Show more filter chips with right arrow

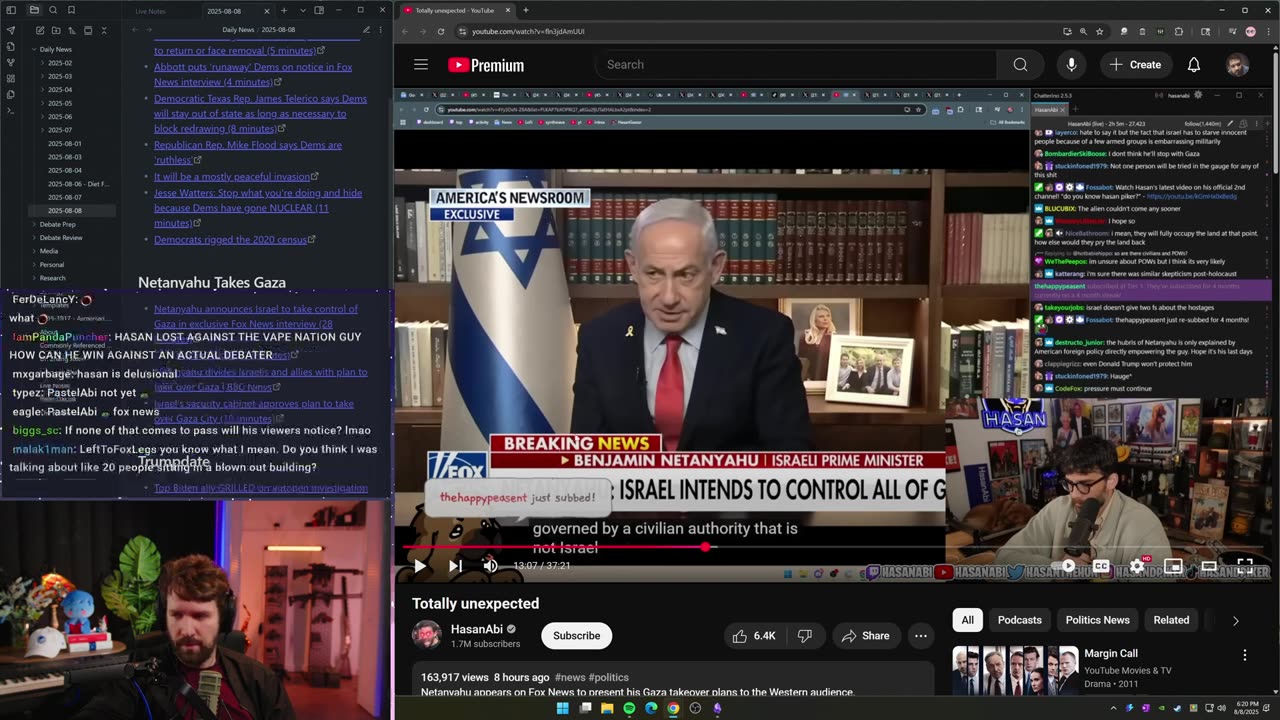click(1235, 621)
